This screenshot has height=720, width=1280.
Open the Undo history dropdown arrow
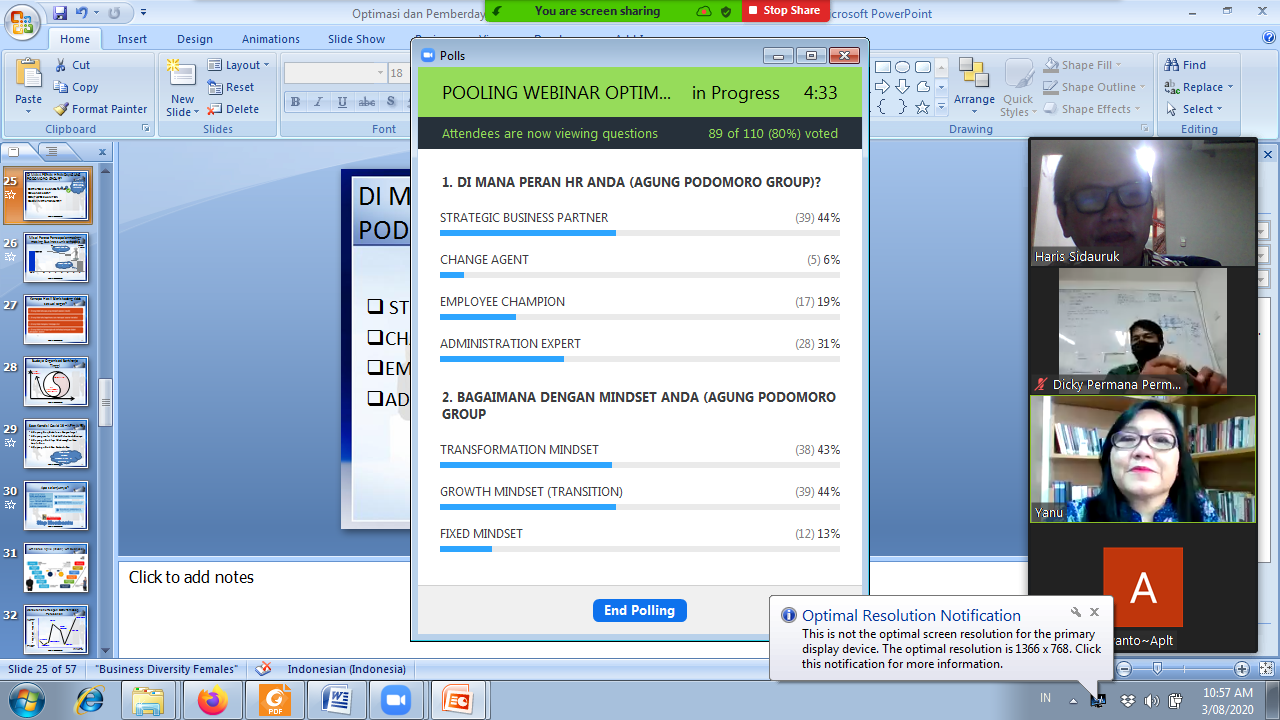coord(96,13)
